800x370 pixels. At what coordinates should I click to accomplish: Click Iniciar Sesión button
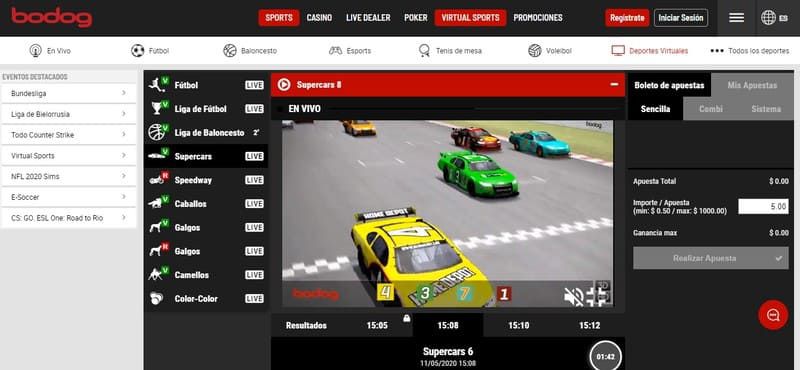[x=681, y=18]
